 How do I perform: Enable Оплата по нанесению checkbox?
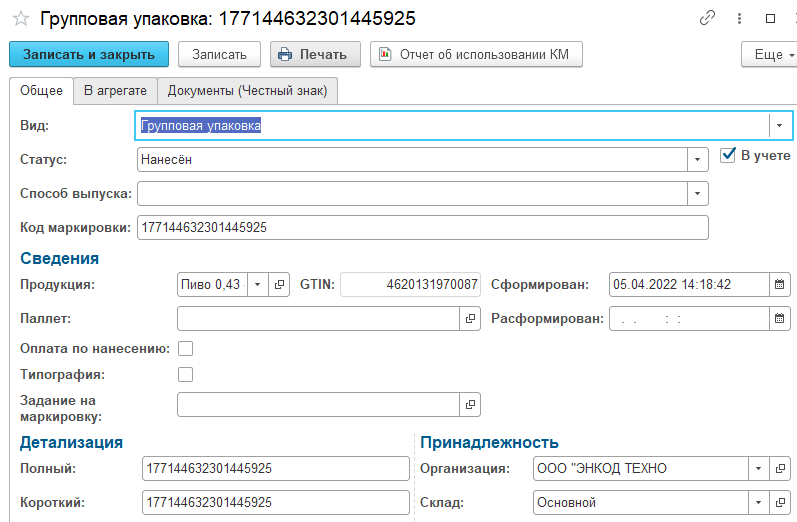[185, 348]
